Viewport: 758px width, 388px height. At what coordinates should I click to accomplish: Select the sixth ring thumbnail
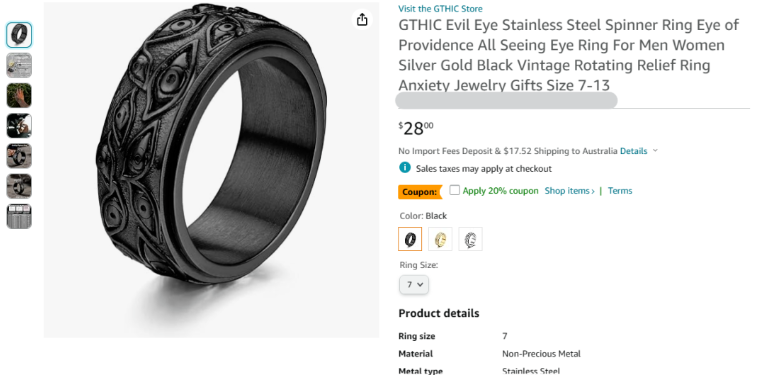[x=19, y=186]
